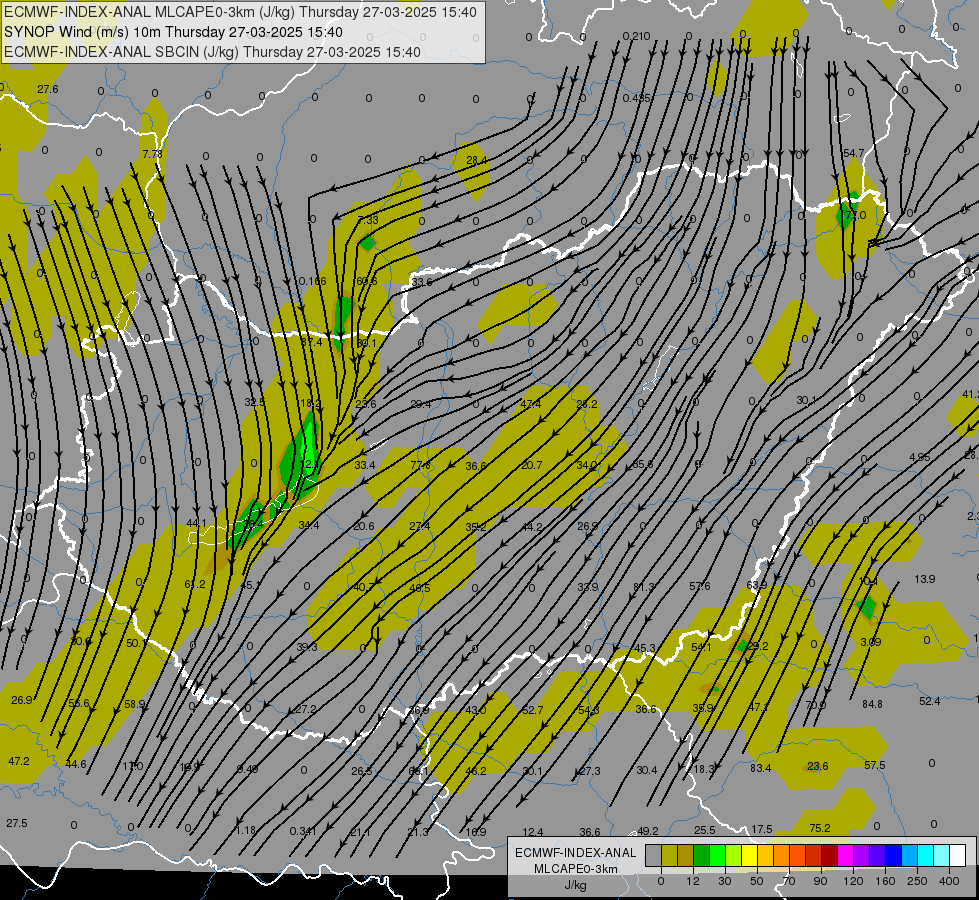Click the 45.3 value on the map
The image size is (979, 900).
point(644,648)
